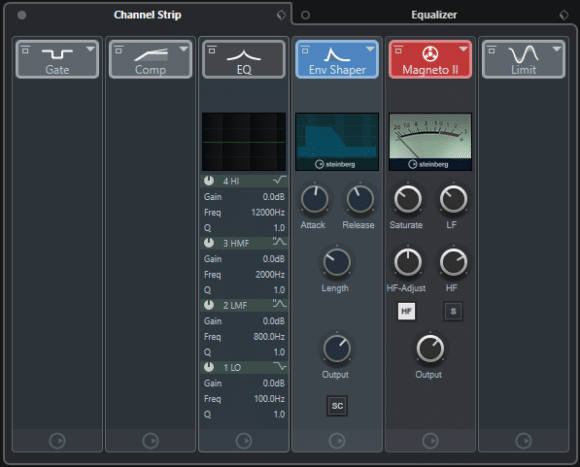Click the Limit module small window icon
The width and height of the screenshot is (580, 467).
click(491, 50)
